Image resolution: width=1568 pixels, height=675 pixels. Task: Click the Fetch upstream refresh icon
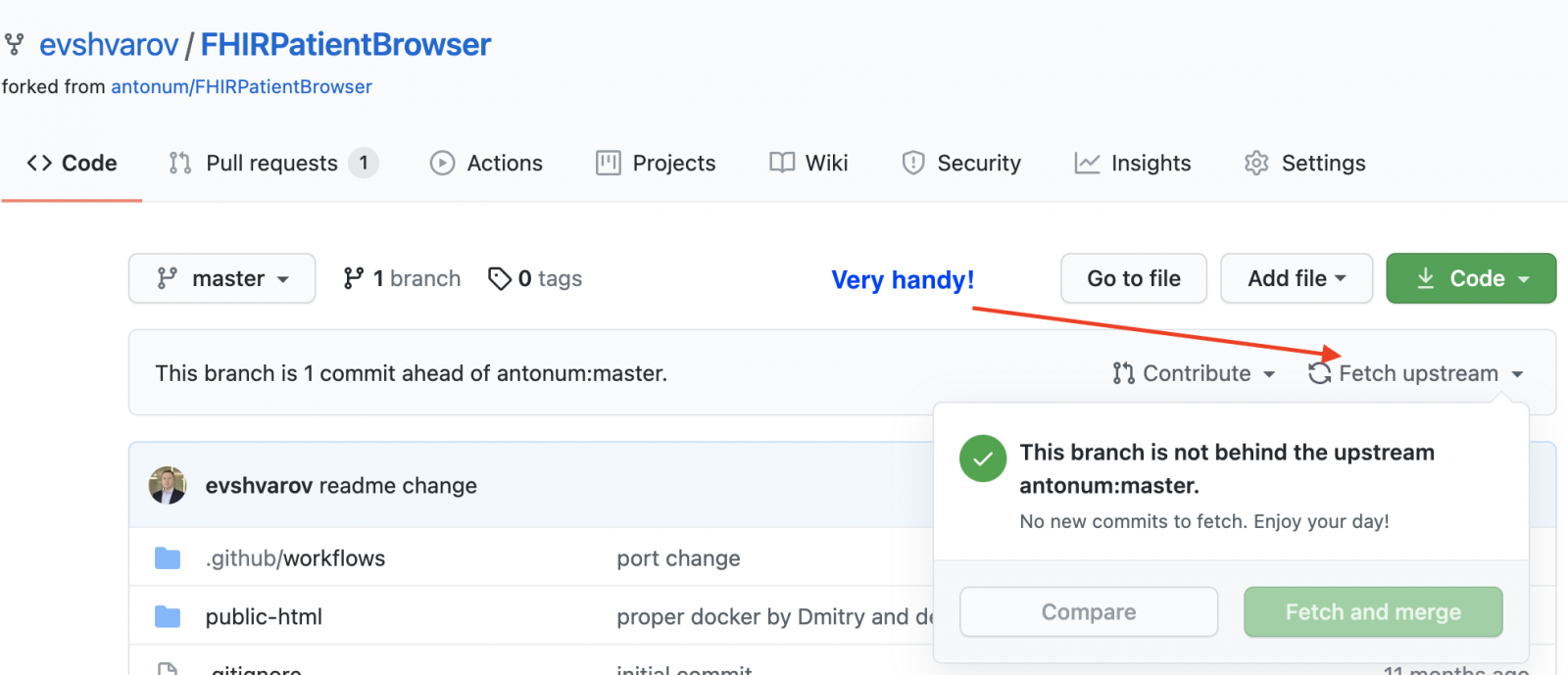(x=1320, y=374)
